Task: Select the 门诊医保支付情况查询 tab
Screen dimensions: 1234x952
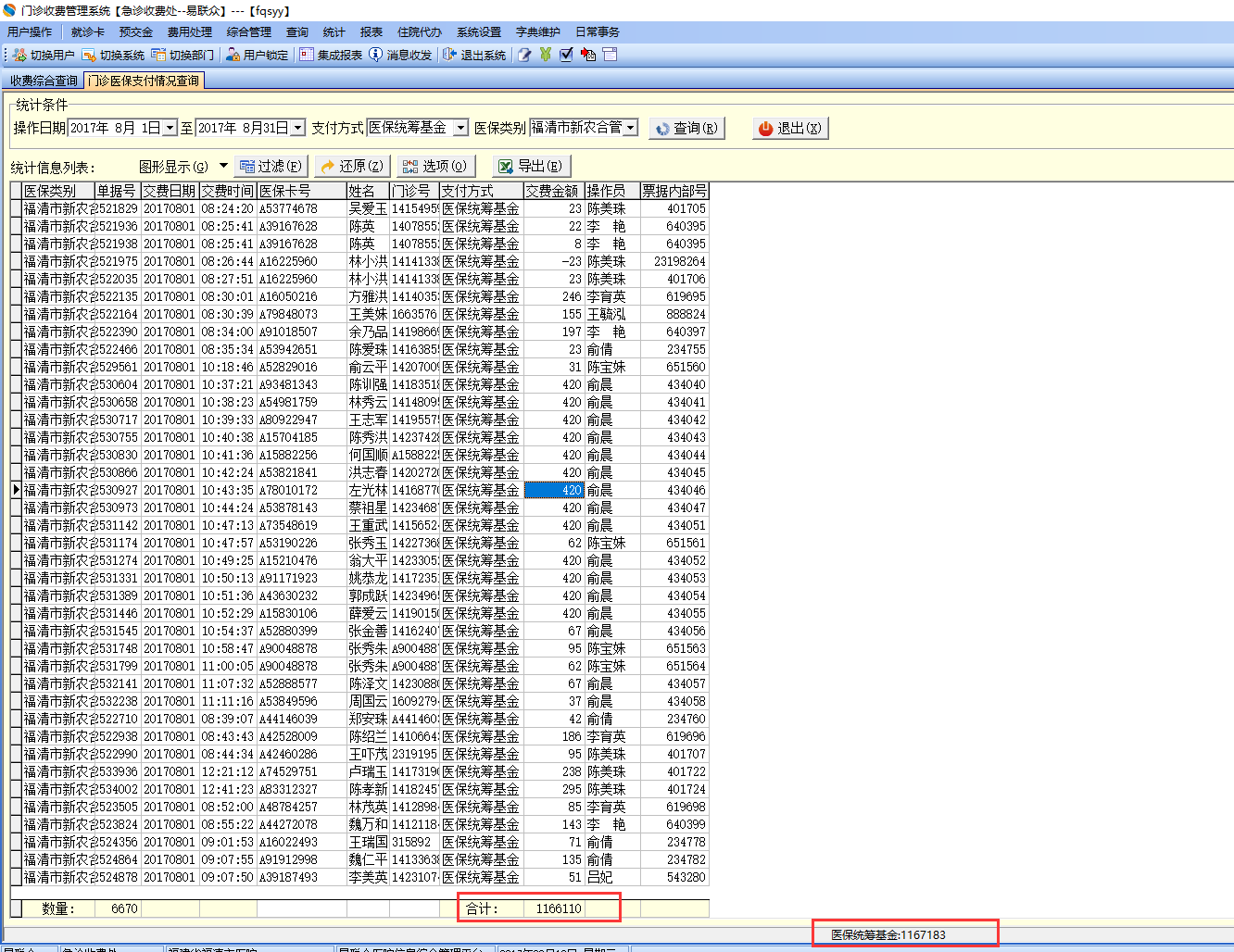Action: pyautogui.click(x=144, y=81)
